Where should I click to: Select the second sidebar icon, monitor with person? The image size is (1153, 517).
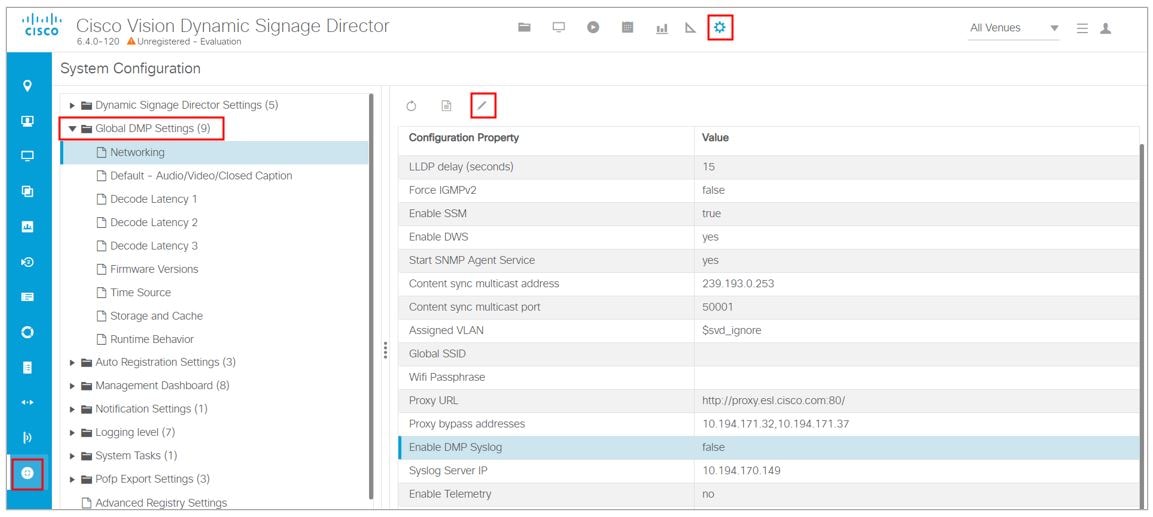(28, 121)
